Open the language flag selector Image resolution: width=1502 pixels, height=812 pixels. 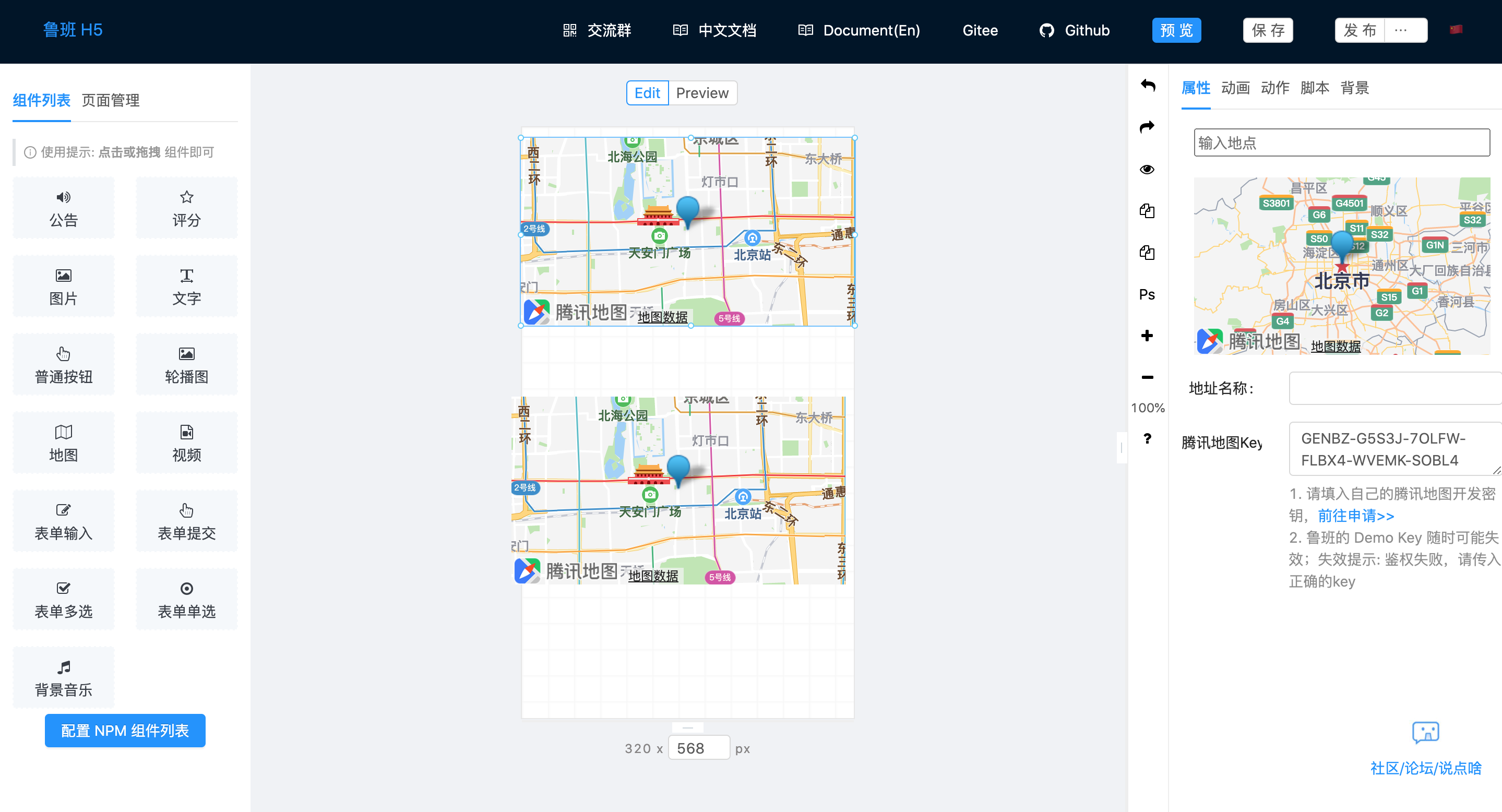tap(1456, 30)
